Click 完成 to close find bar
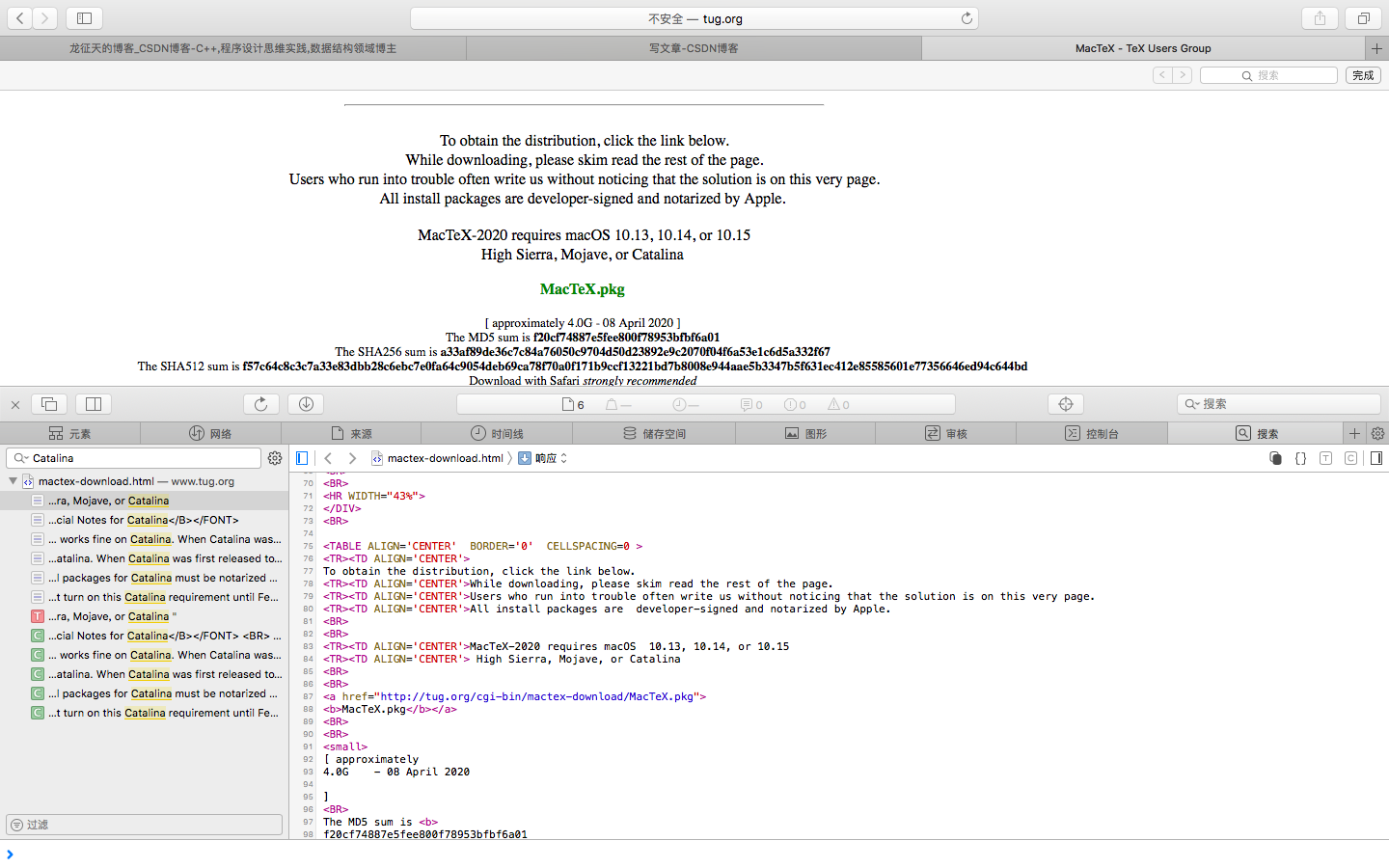This screenshot has width=1389, height=868. point(1363,75)
